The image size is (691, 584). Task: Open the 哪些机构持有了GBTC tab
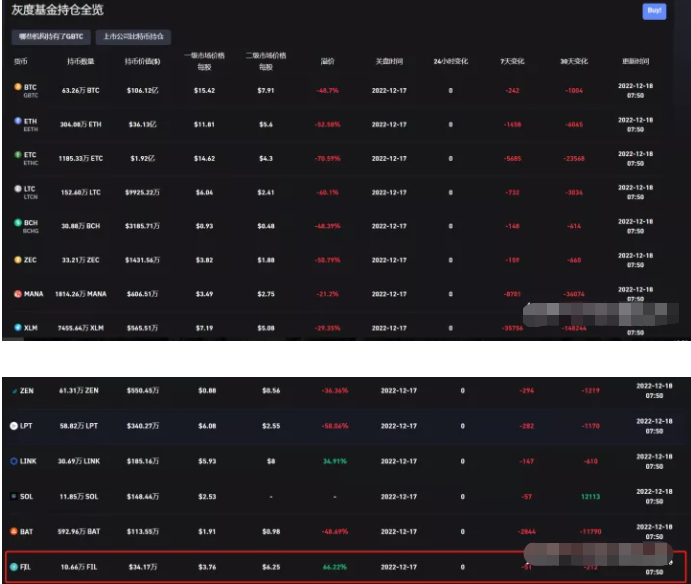[x=49, y=36]
